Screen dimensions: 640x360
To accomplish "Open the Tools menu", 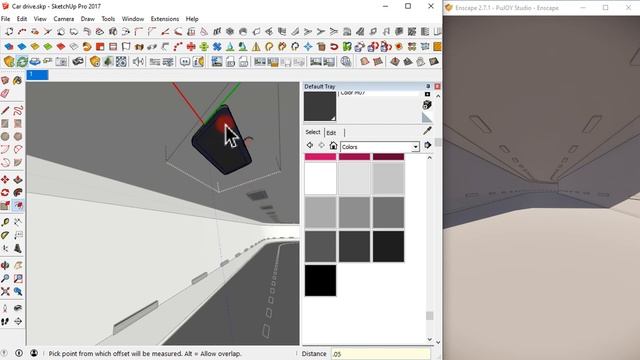I will 108,19.
